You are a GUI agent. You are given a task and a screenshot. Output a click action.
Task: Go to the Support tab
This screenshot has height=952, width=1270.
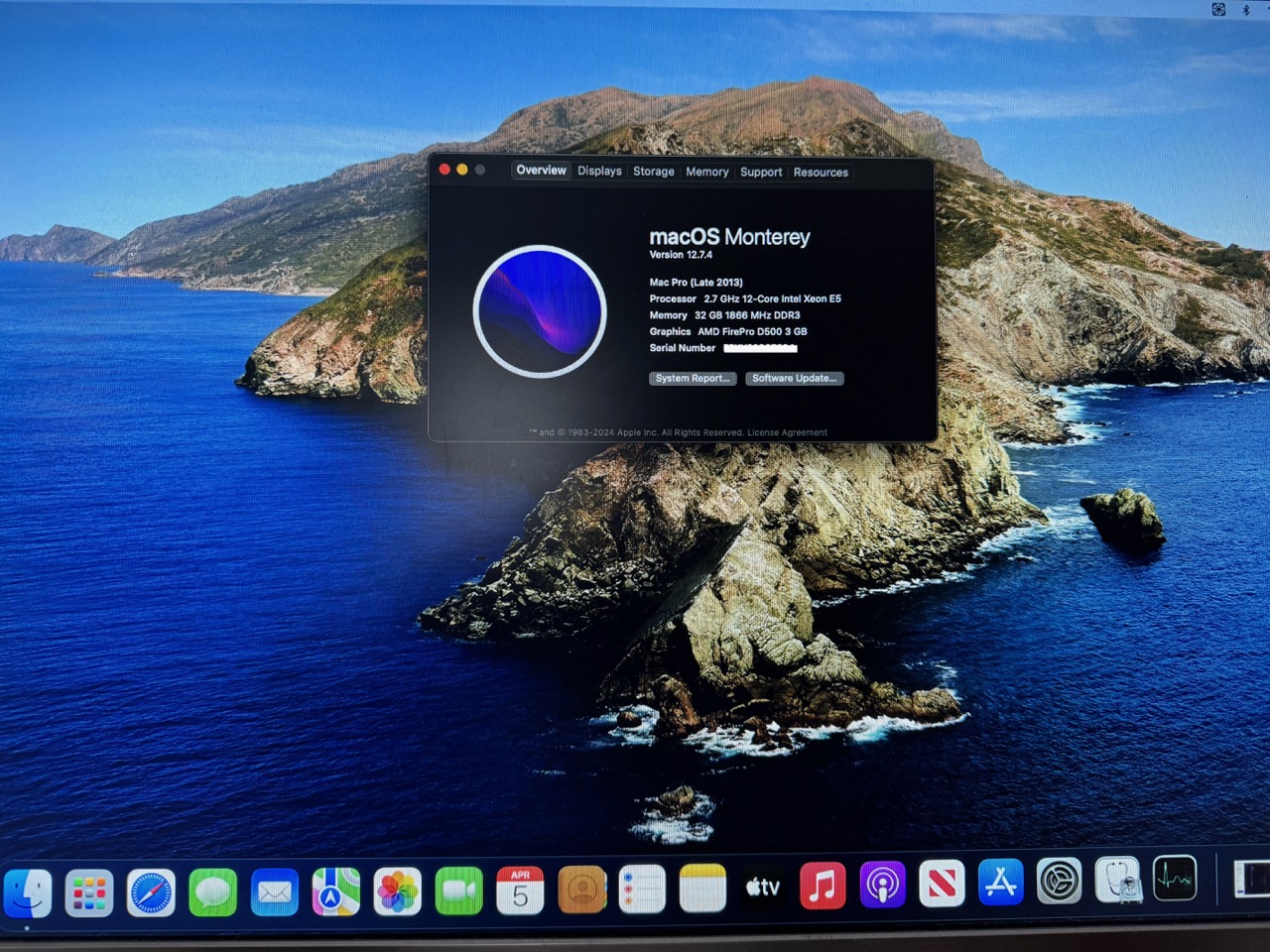[761, 173]
